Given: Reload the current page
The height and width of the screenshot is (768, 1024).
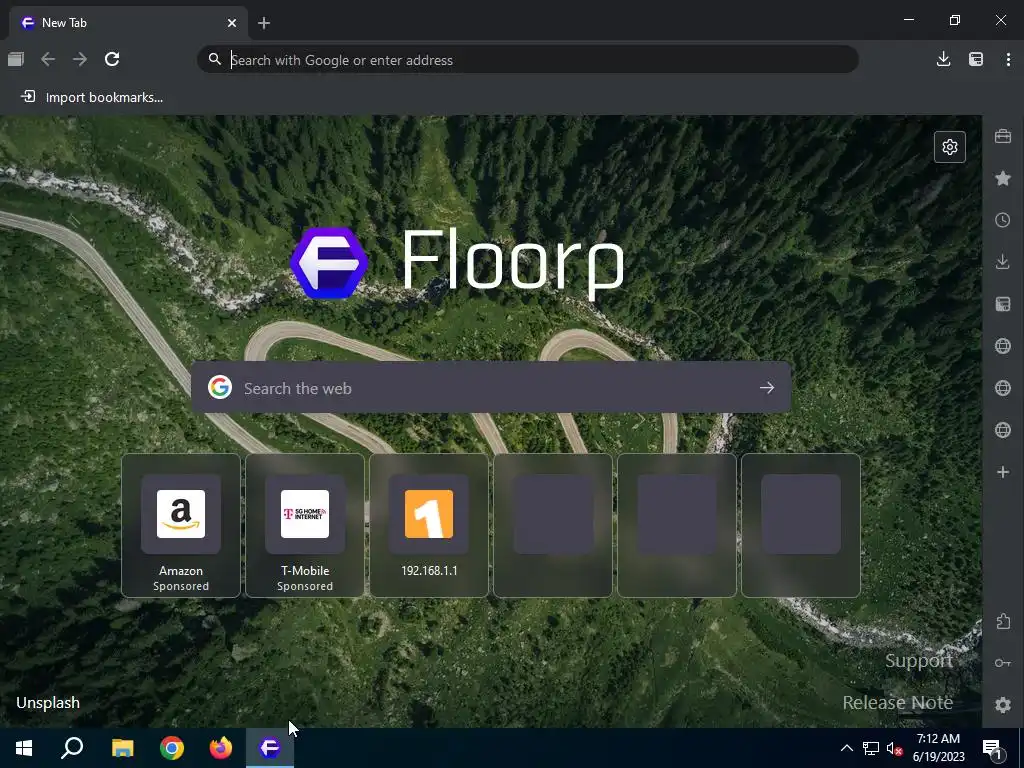Looking at the screenshot, I should tap(112, 59).
